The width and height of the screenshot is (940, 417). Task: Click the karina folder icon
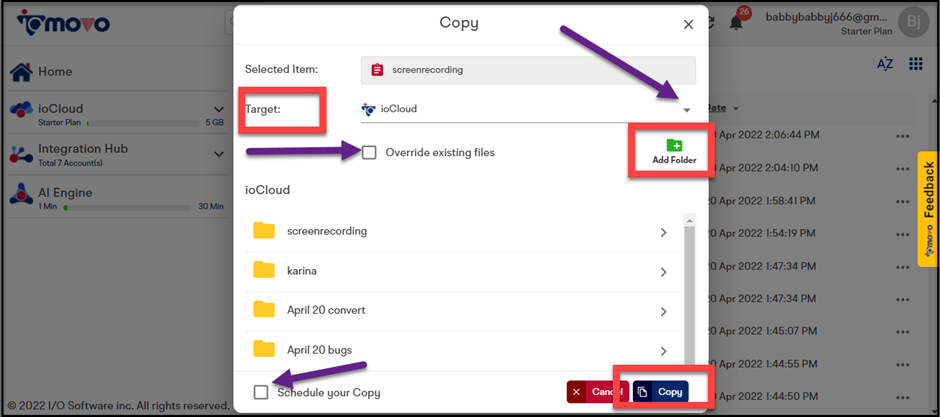pos(264,270)
